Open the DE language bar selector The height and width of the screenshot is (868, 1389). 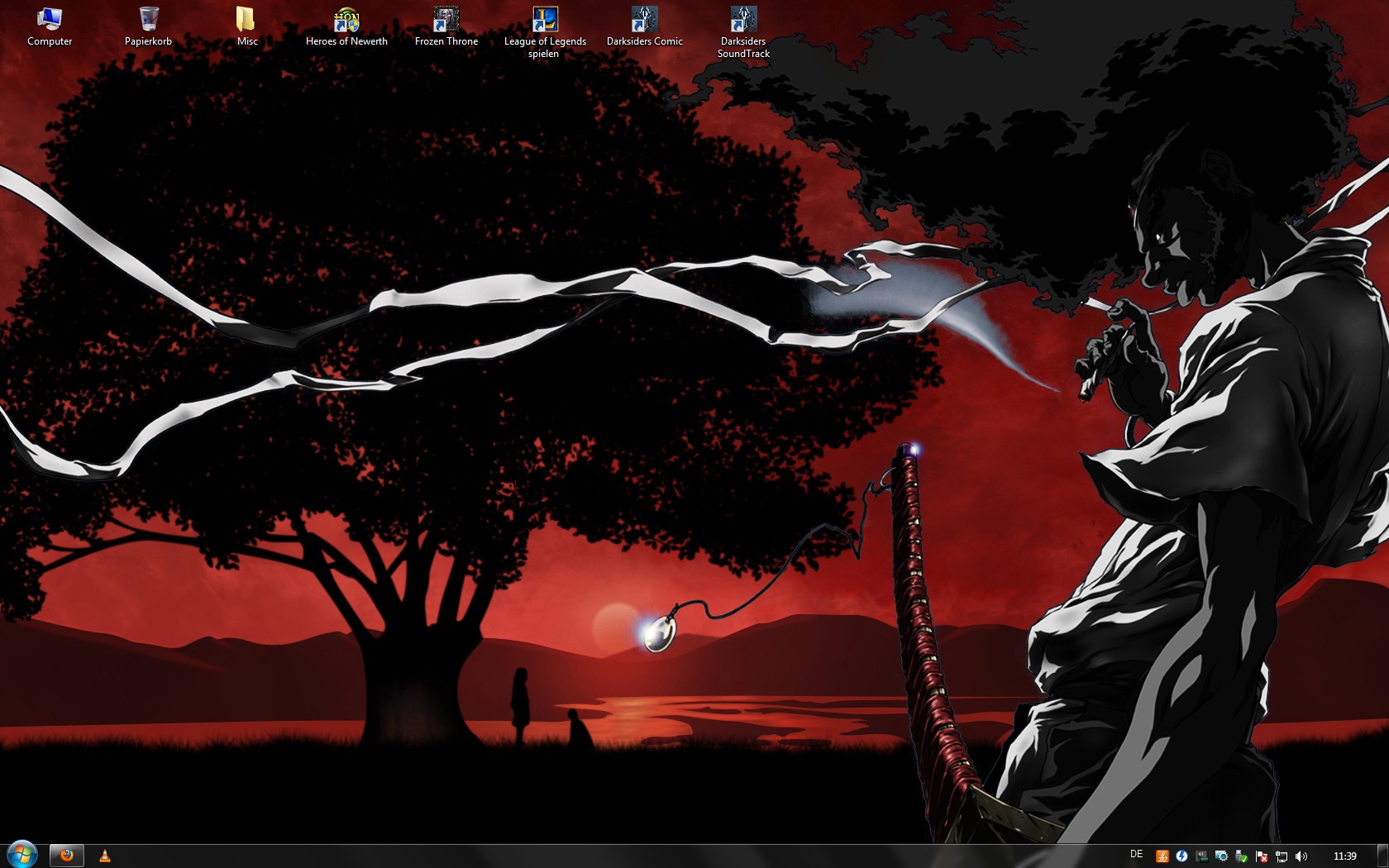coord(1136,855)
